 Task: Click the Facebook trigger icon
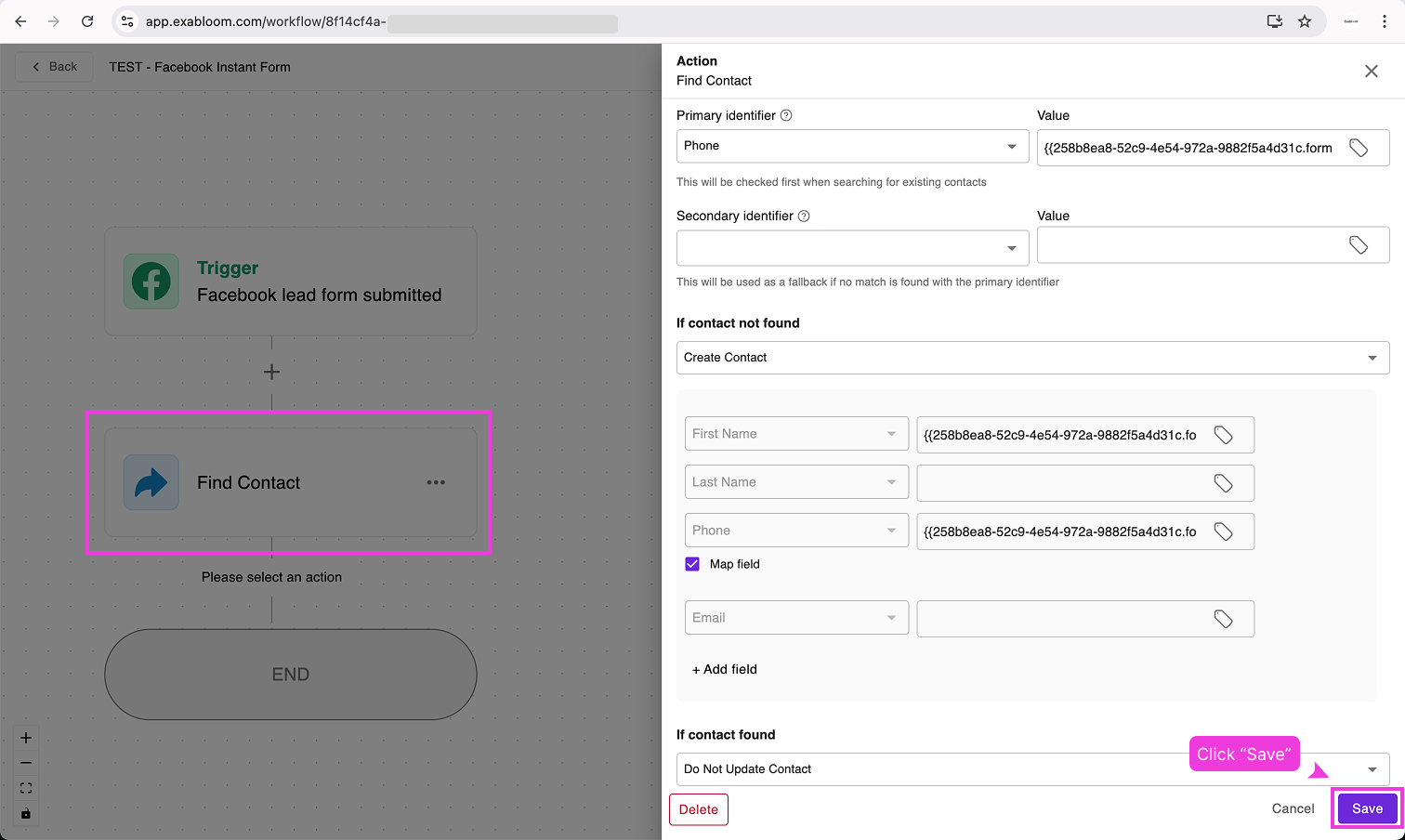151,281
